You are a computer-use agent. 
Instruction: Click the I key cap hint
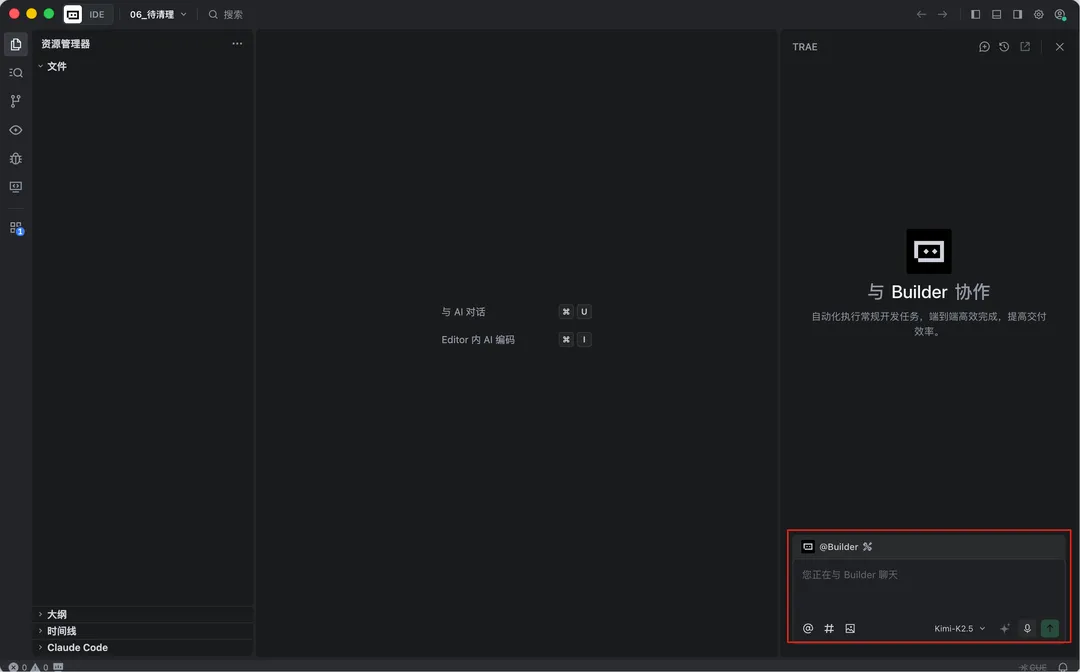tap(584, 339)
